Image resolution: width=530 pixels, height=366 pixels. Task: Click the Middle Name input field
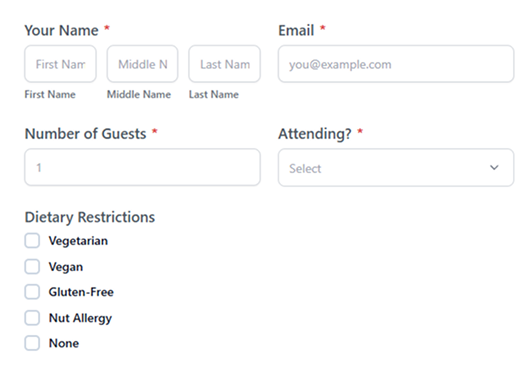[x=142, y=64]
